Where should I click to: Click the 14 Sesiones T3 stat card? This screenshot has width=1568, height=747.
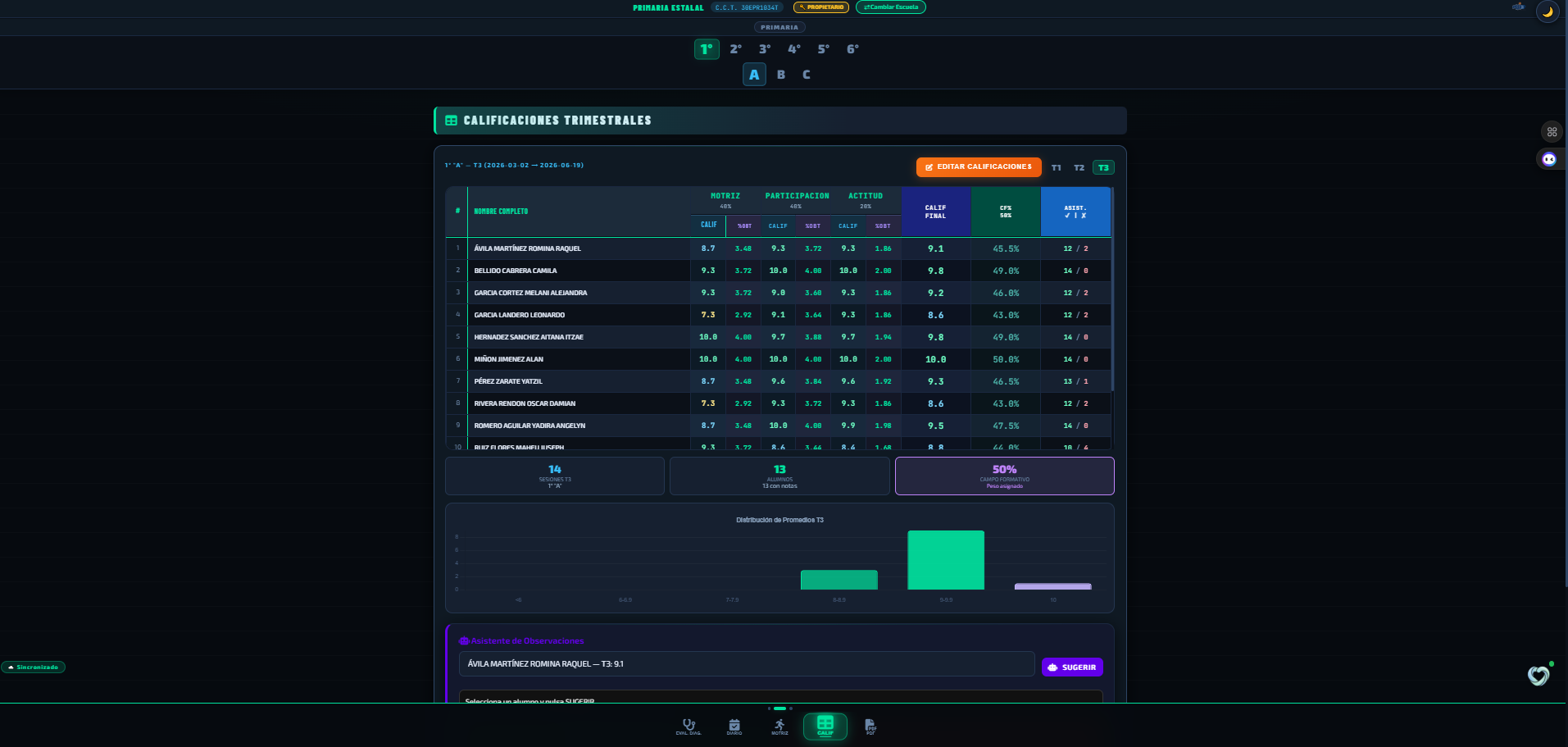555,476
